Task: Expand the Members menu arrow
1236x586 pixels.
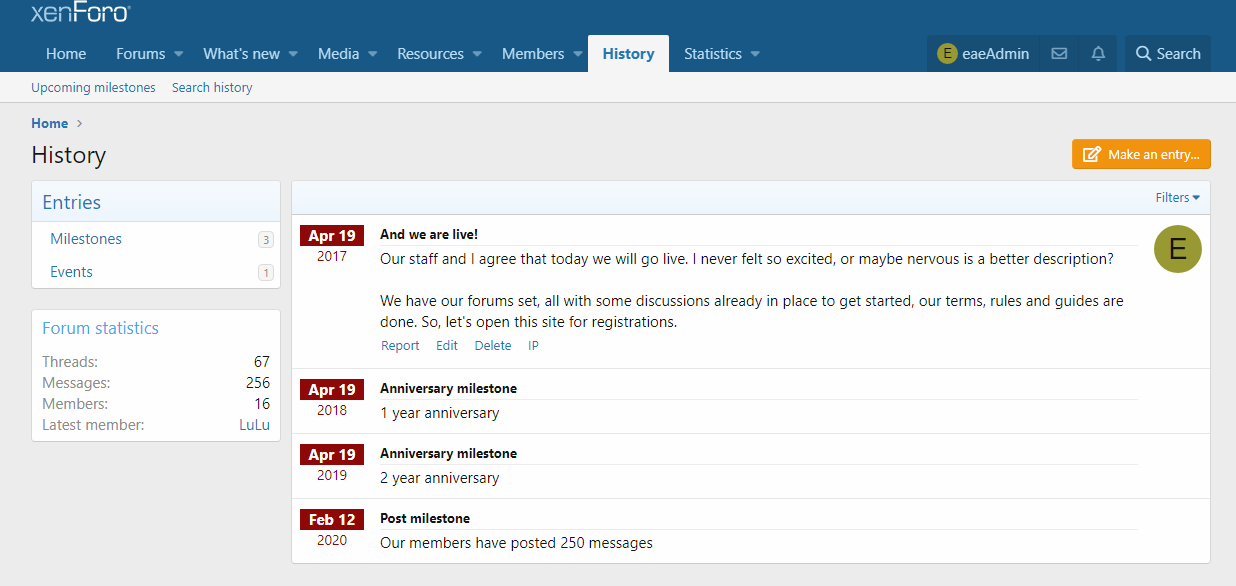Action: click(578, 54)
